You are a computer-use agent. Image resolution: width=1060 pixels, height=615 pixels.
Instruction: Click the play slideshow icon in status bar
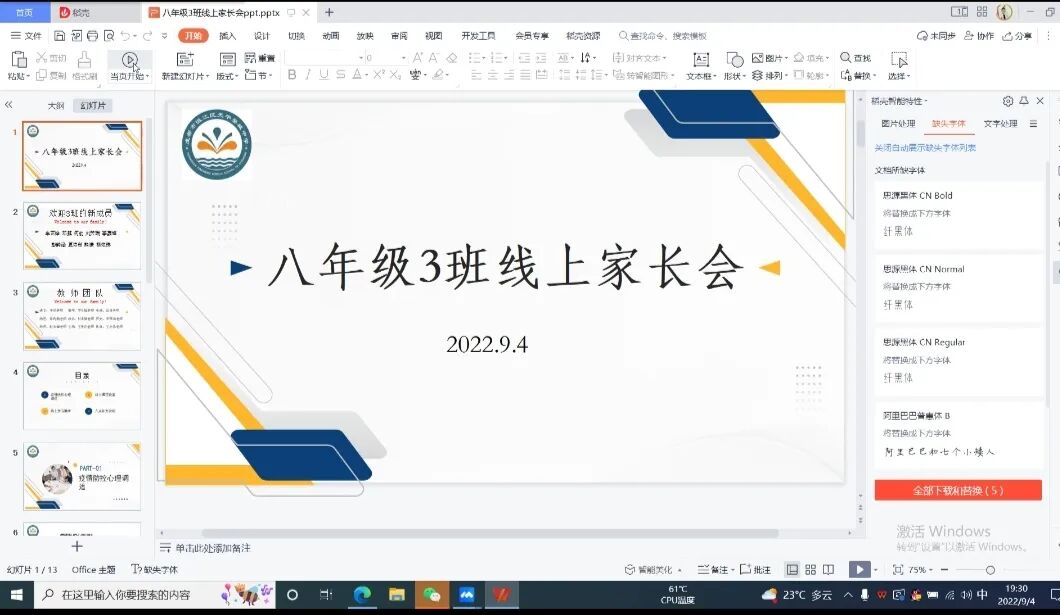coord(859,568)
